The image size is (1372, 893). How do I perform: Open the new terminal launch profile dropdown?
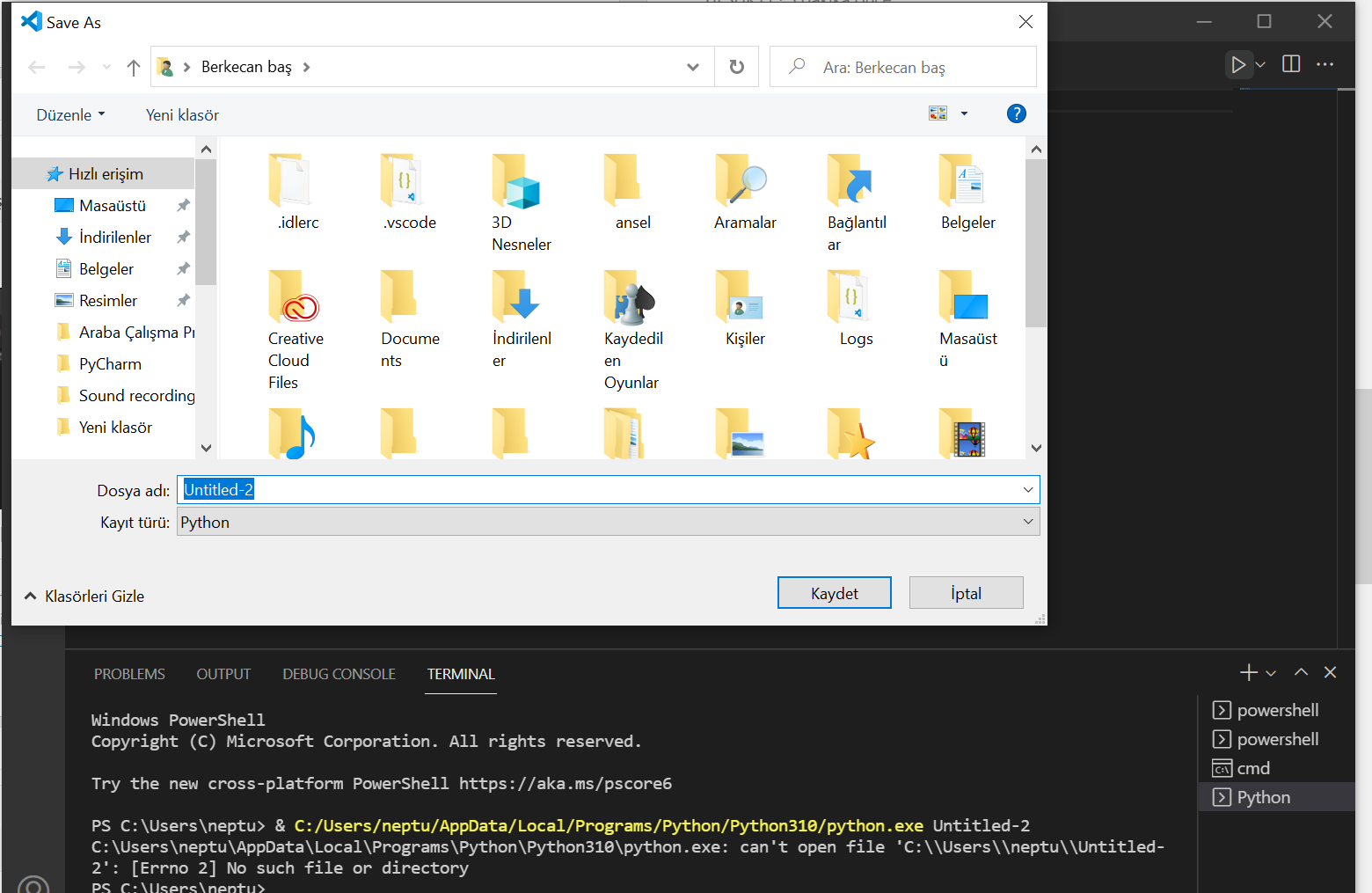tap(1271, 673)
